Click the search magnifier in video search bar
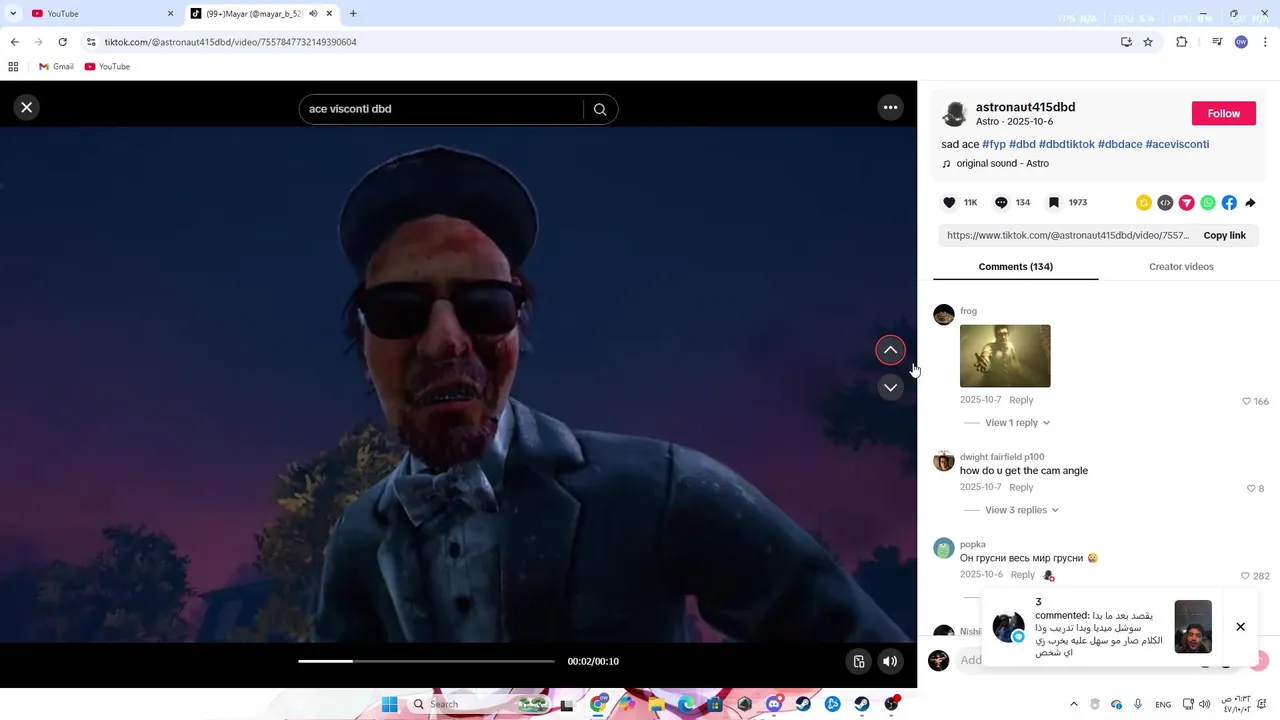This screenshot has height=720, width=1280. coord(600,109)
